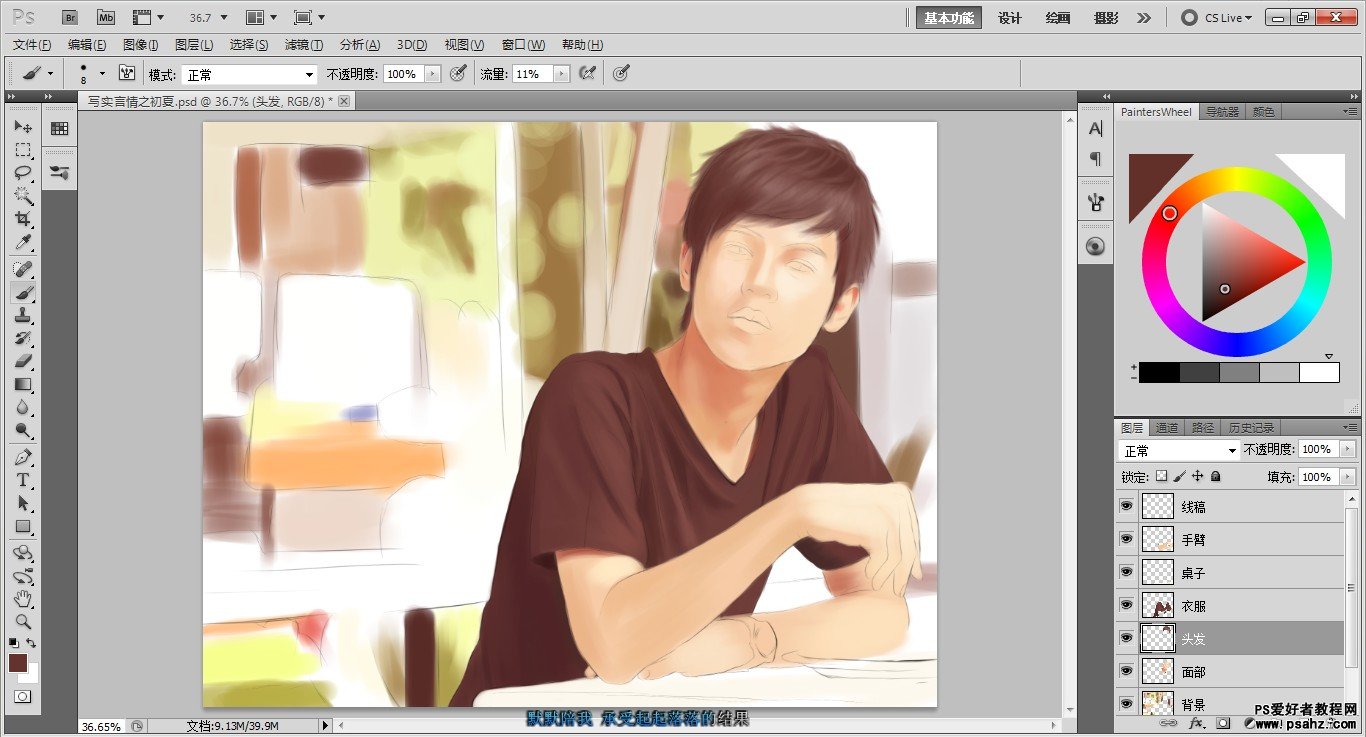Select the Dodge tool
Screen dimensions: 1366x737
pyautogui.click(x=23, y=430)
